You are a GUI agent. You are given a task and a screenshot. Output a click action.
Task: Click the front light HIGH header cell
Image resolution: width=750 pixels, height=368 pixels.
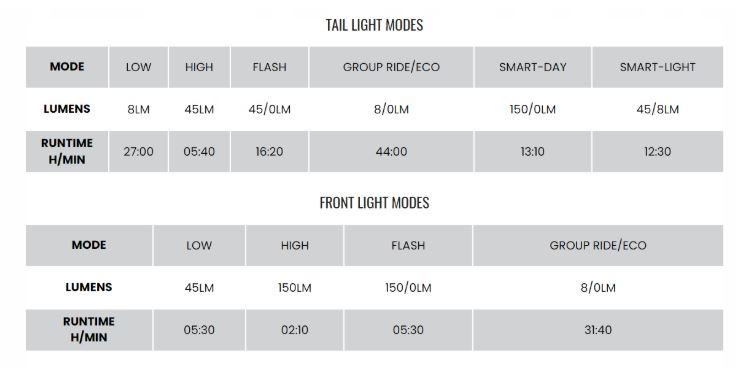[295, 245]
